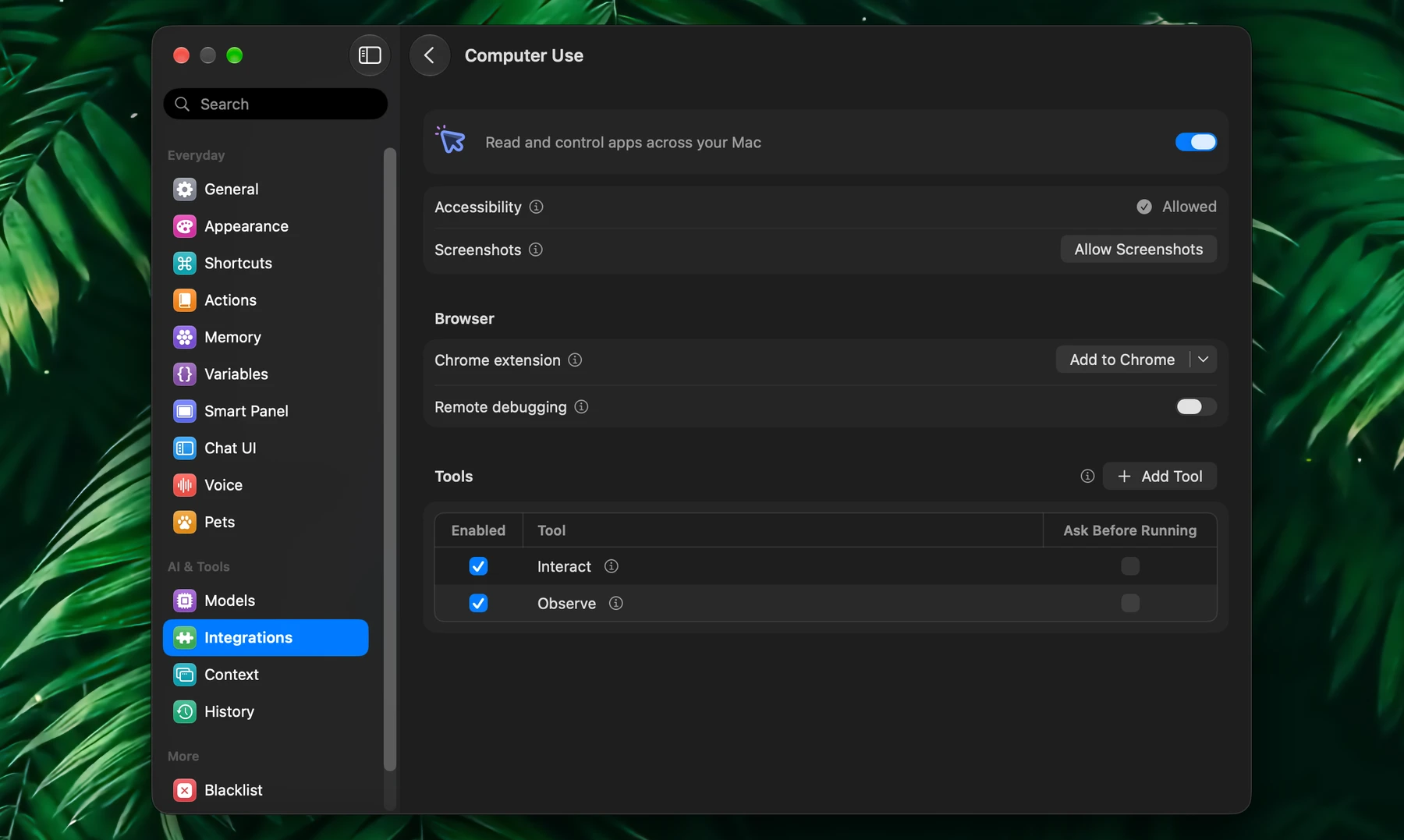Click the Add Tool button
Screen dimensions: 1404x840
1160,476
